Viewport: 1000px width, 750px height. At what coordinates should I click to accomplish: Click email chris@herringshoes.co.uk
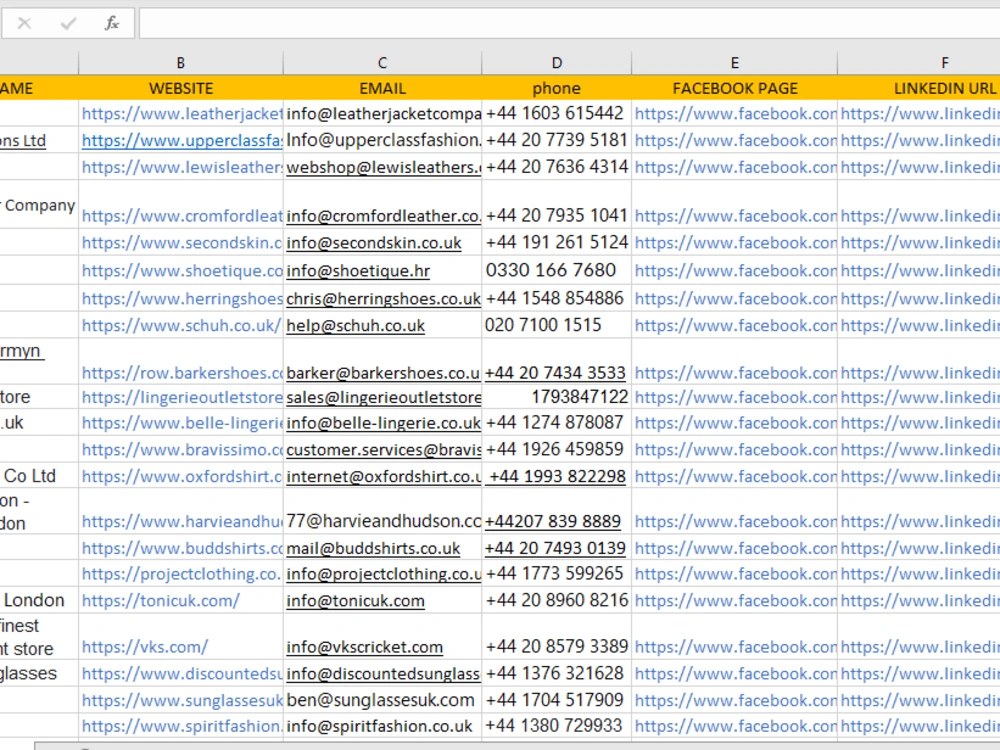tap(383, 298)
